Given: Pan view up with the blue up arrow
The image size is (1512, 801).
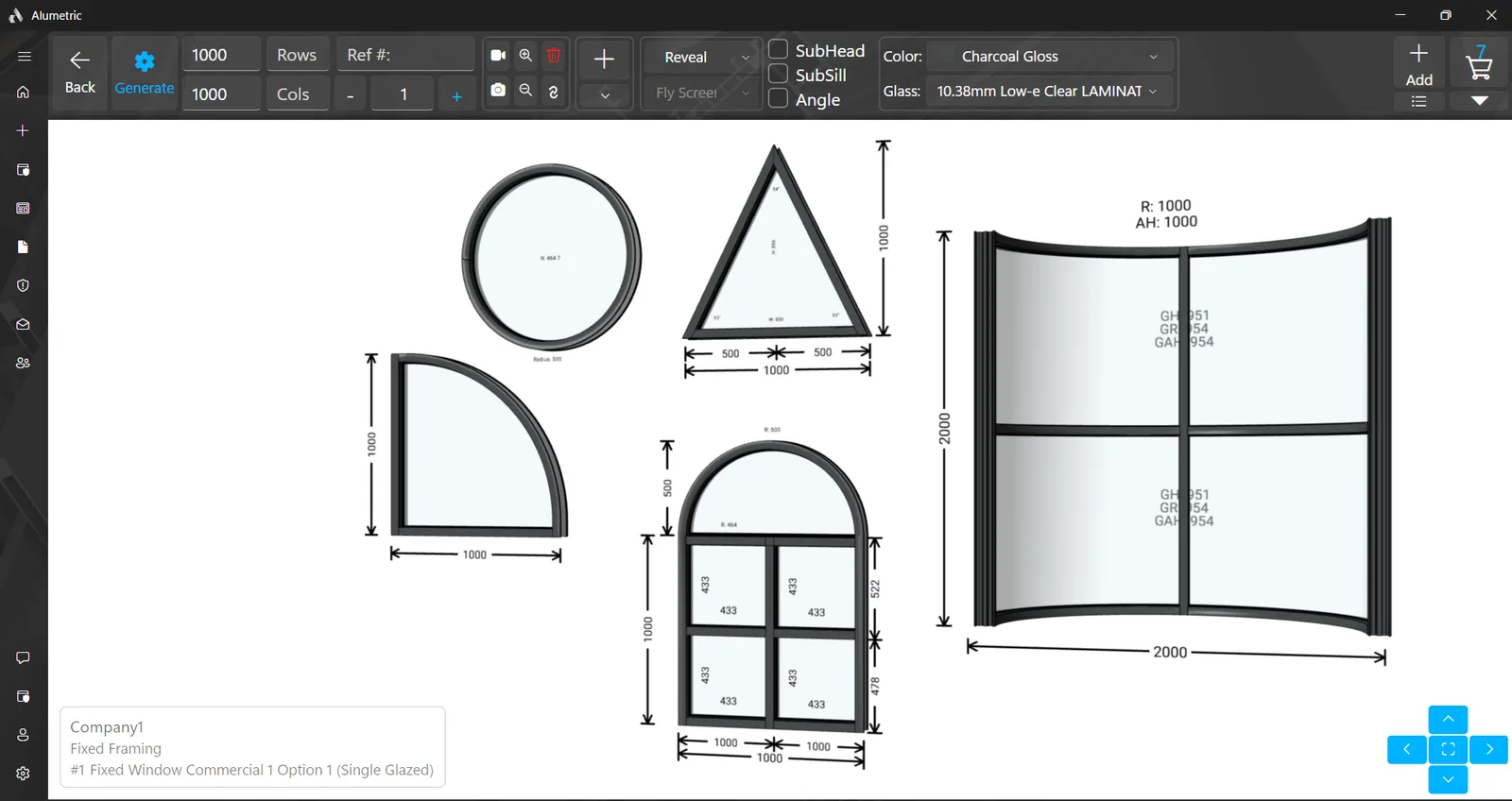Looking at the screenshot, I should (1448, 719).
